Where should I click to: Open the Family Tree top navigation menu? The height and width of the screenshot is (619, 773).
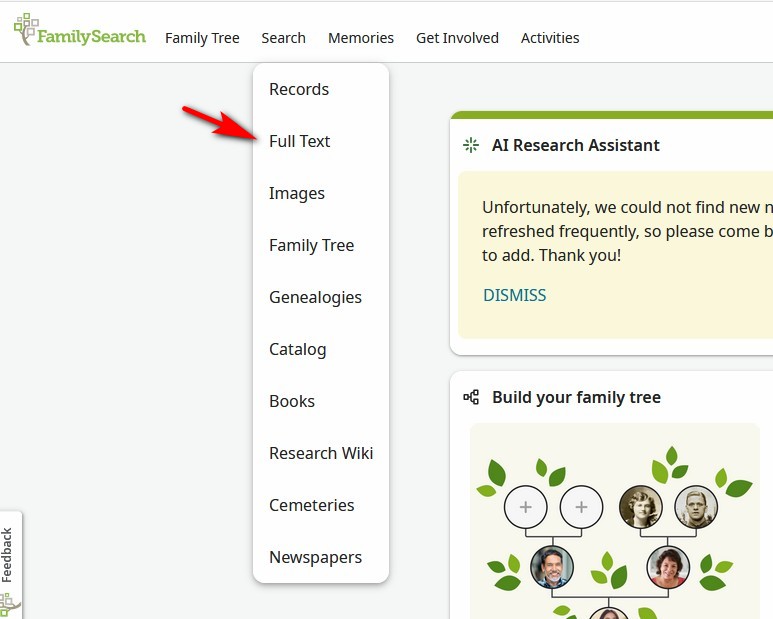click(202, 38)
